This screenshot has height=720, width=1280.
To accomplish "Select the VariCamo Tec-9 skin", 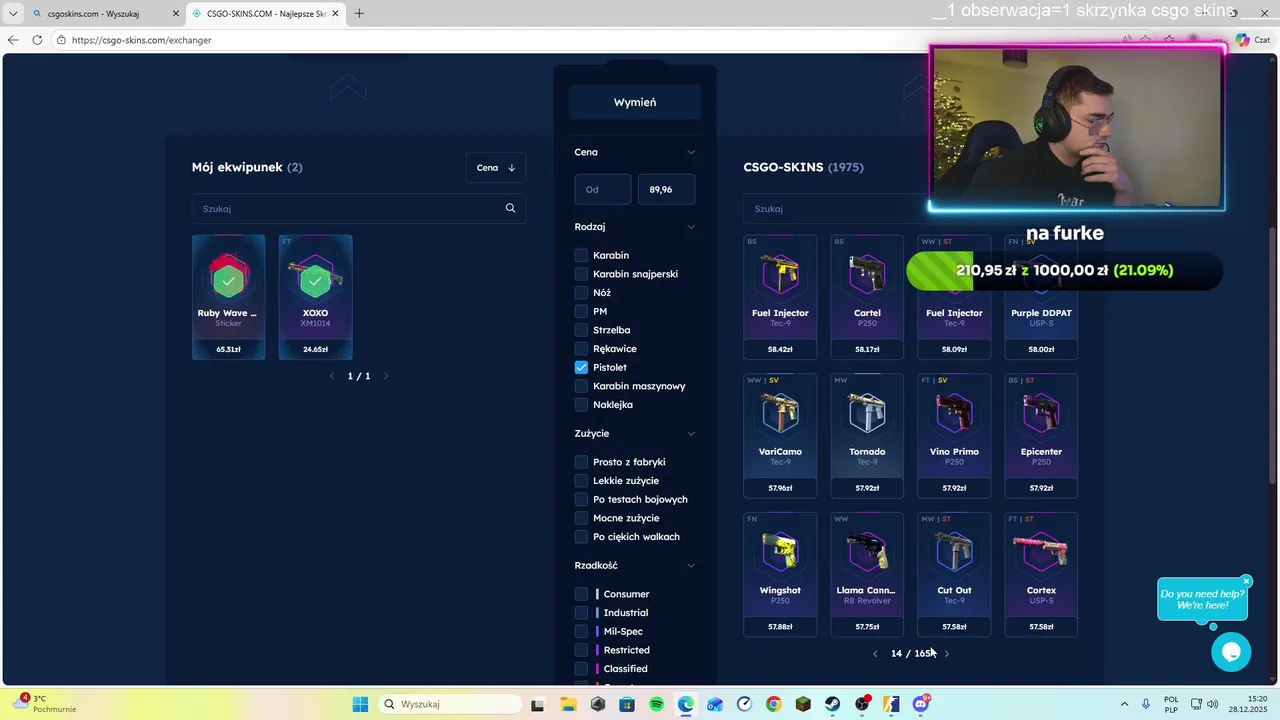I will 780,435.
